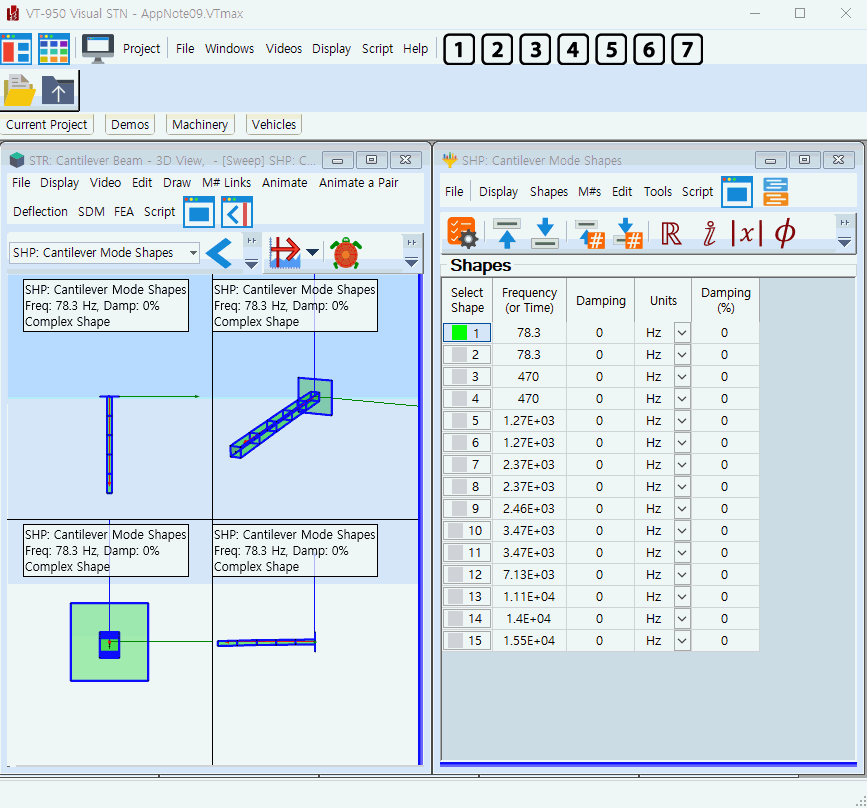Click the colorful tiled windows icon
The height and width of the screenshot is (808, 867).
click(x=54, y=49)
